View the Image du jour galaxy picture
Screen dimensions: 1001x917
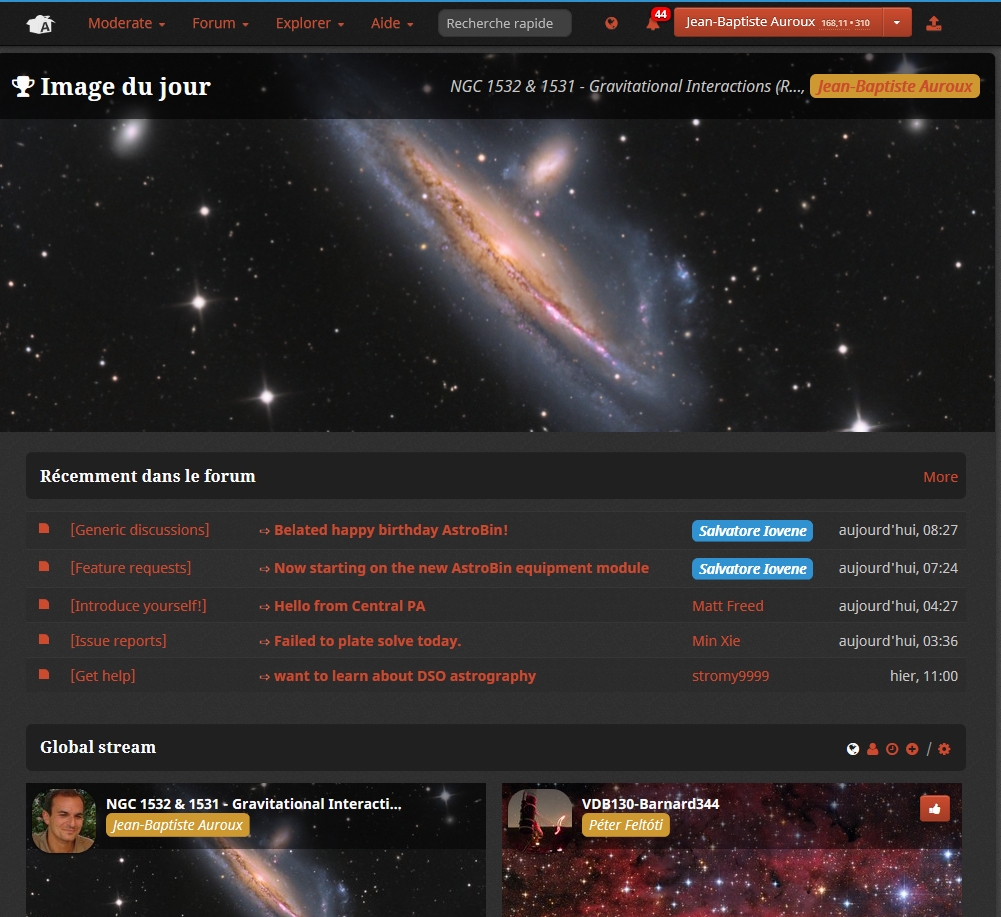pos(497,275)
